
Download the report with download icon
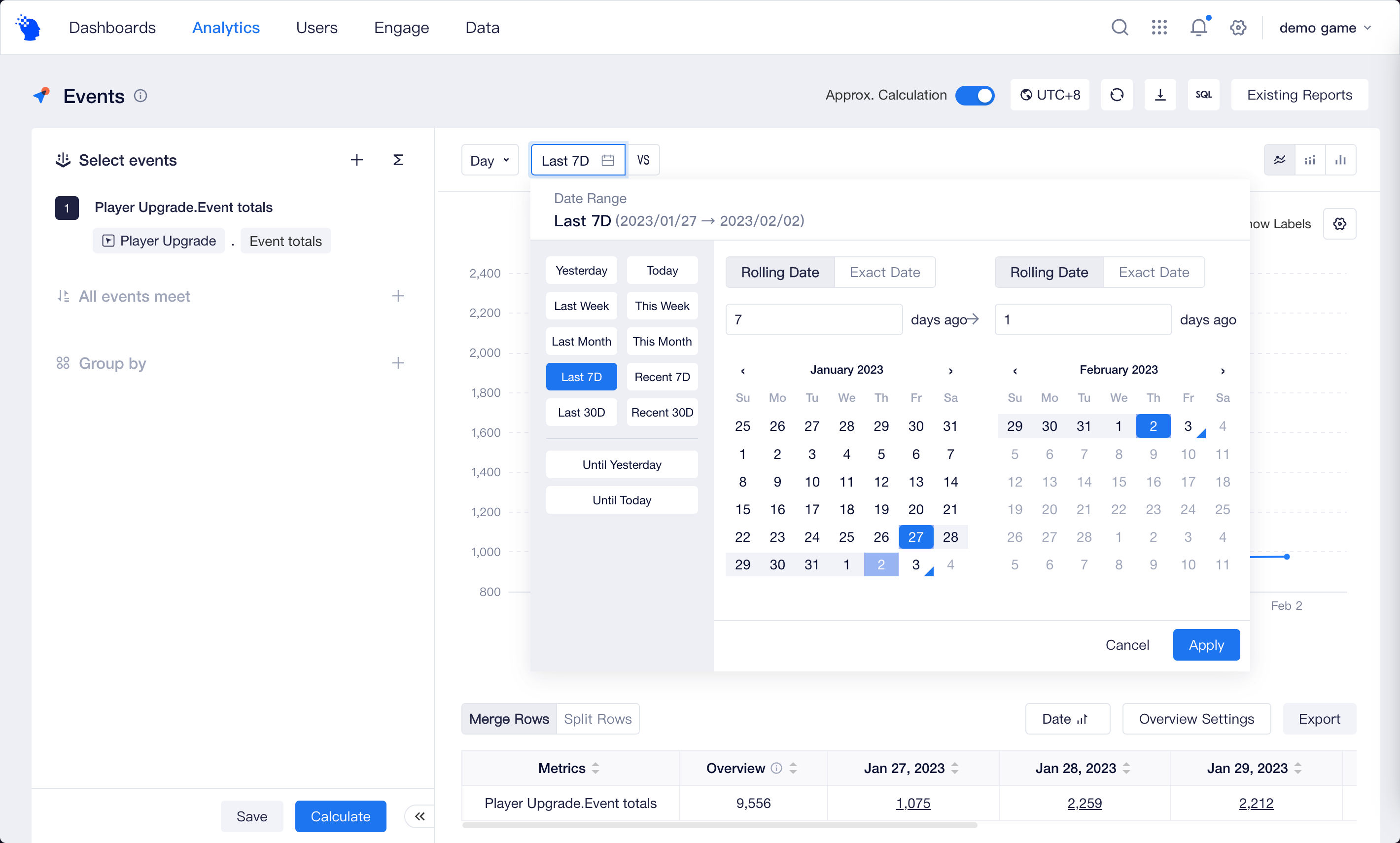click(x=1160, y=95)
